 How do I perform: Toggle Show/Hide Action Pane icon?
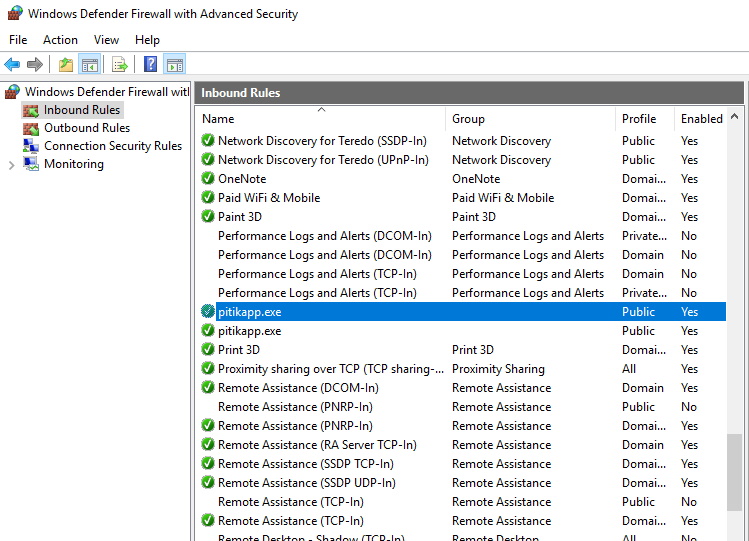point(175,65)
